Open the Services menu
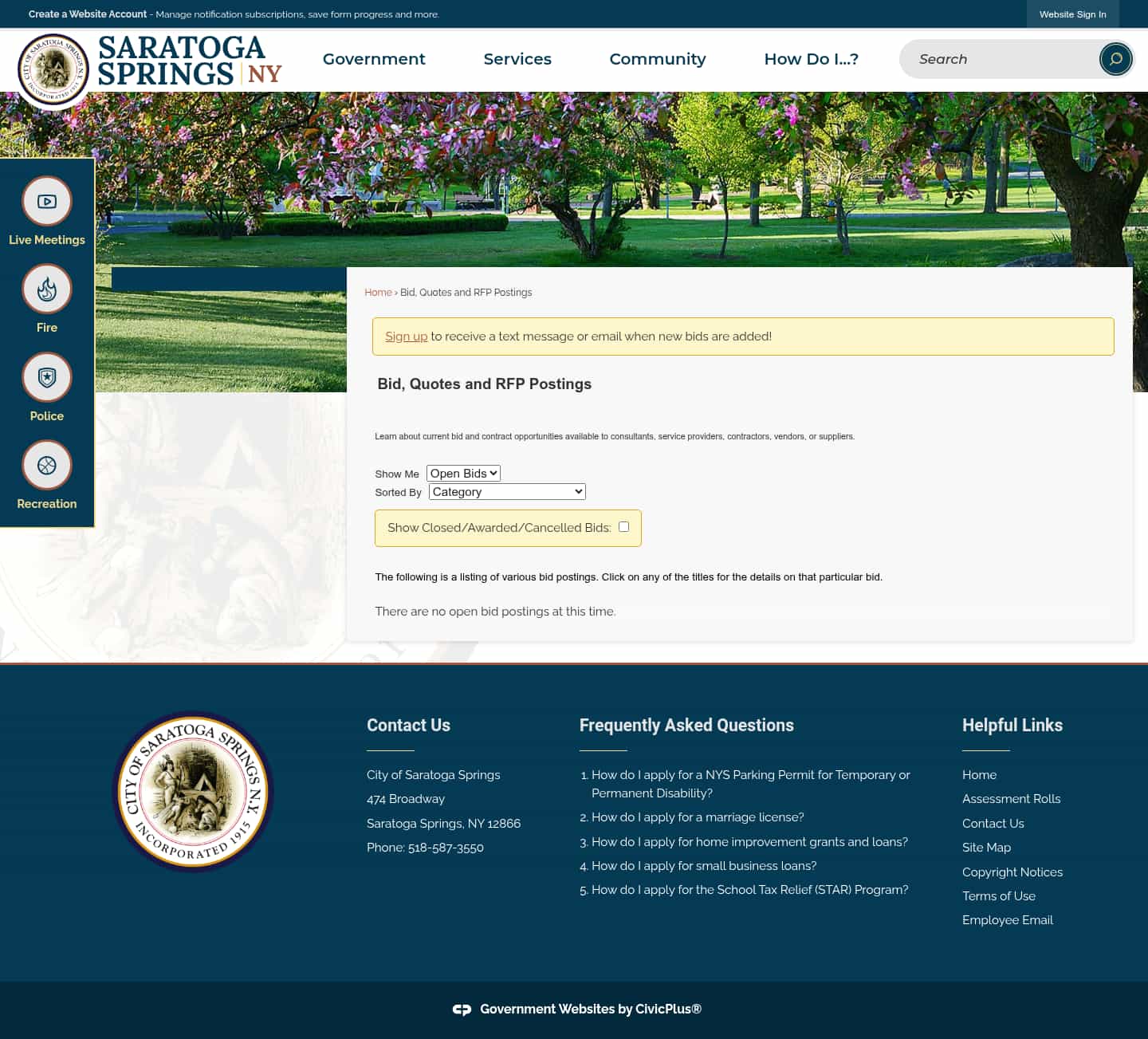 point(517,59)
